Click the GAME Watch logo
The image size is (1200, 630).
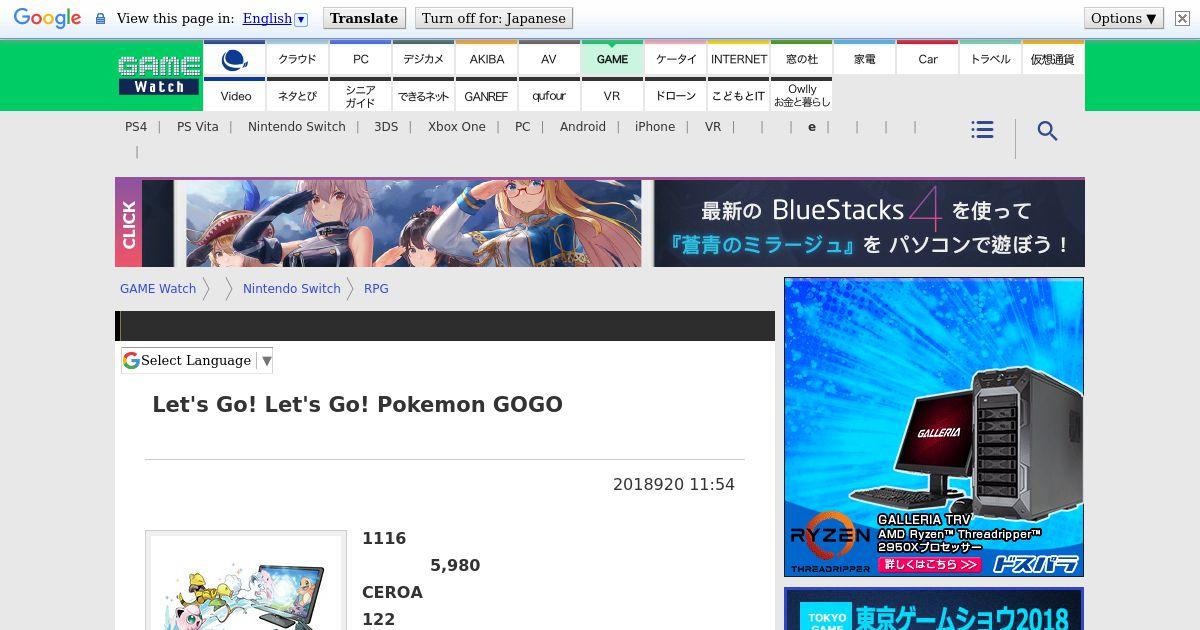click(x=159, y=76)
